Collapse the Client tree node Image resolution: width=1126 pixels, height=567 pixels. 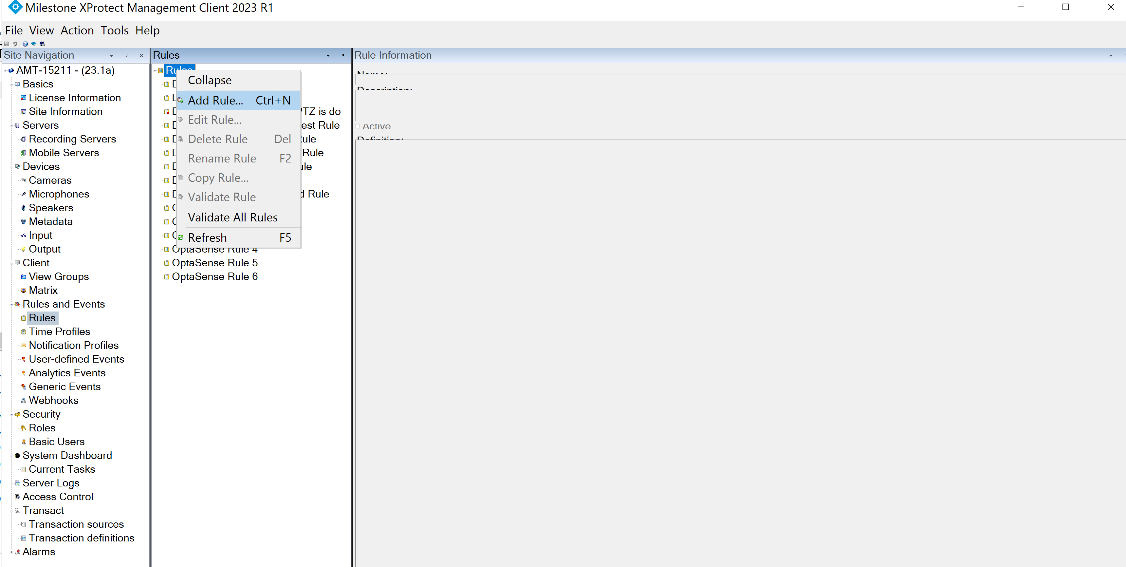(11, 263)
